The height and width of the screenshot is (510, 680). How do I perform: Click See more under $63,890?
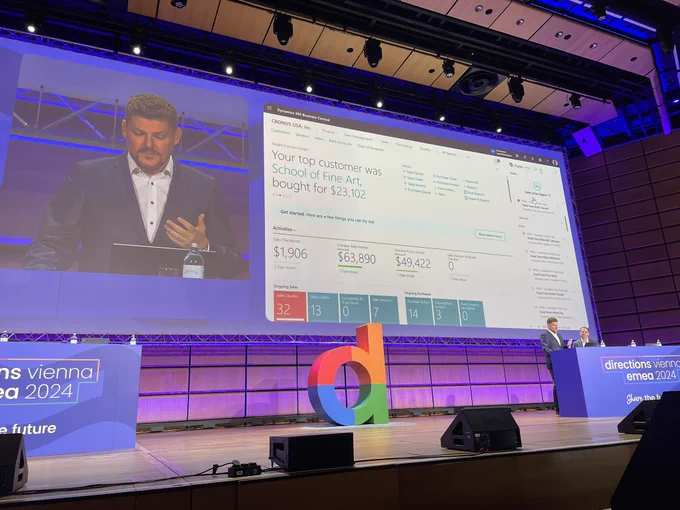click(349, 271)
